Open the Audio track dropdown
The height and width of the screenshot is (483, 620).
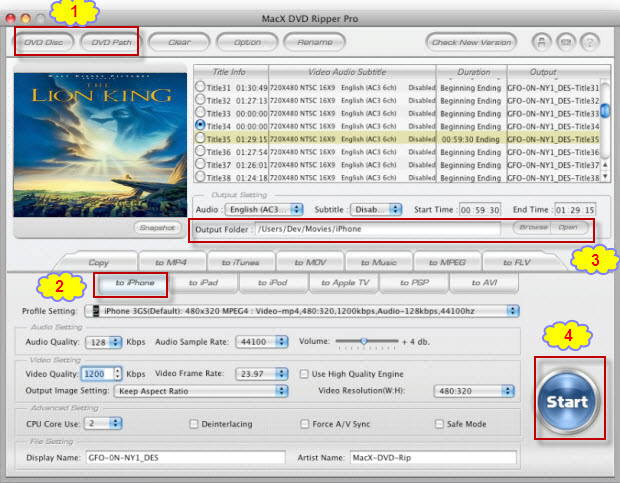coord(264,209)
